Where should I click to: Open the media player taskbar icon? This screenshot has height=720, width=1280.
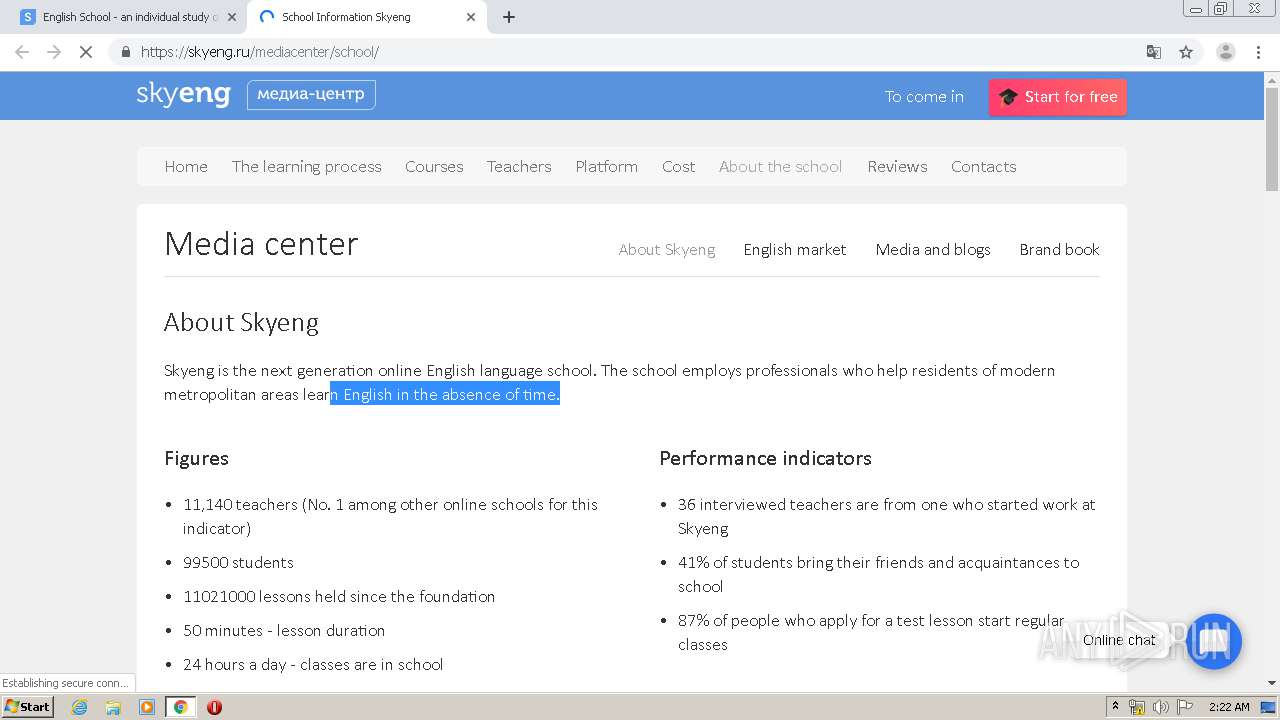pos(147,707)
